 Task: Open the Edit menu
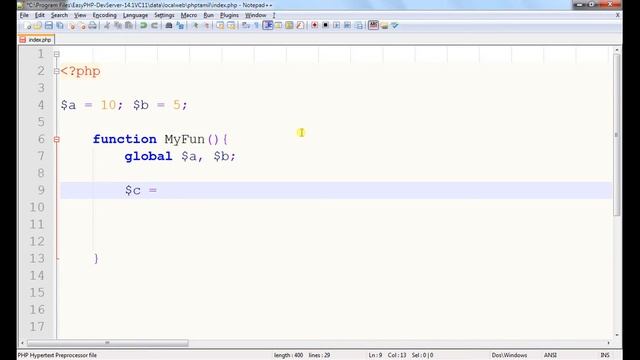(40, 15)
